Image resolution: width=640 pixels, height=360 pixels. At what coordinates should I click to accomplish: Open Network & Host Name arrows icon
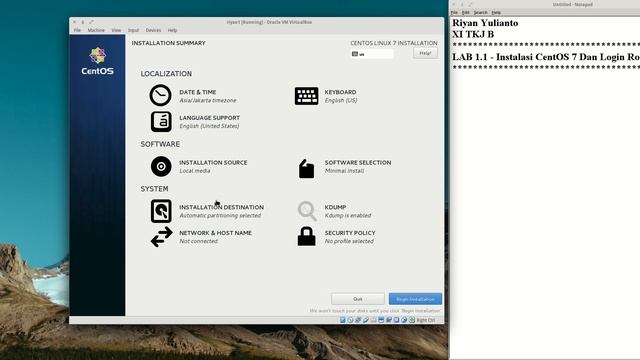click(162, 237)
